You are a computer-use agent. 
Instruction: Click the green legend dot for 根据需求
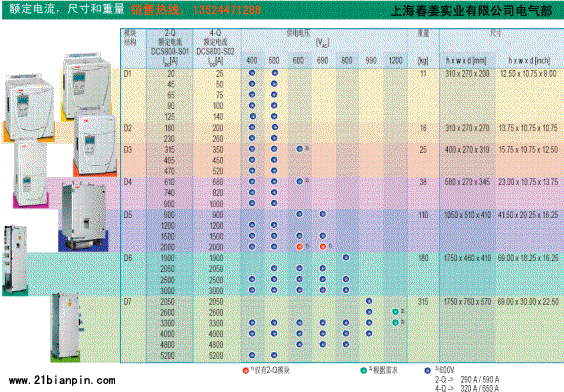tap(364, 370)
